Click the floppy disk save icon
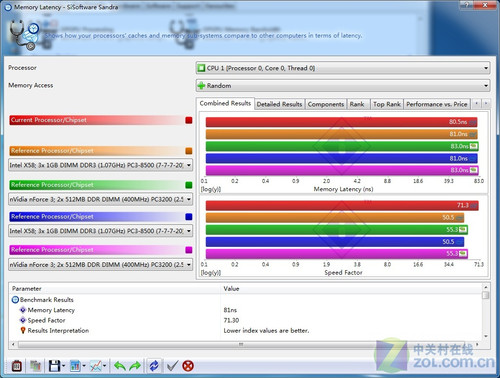 click(54, 366)
